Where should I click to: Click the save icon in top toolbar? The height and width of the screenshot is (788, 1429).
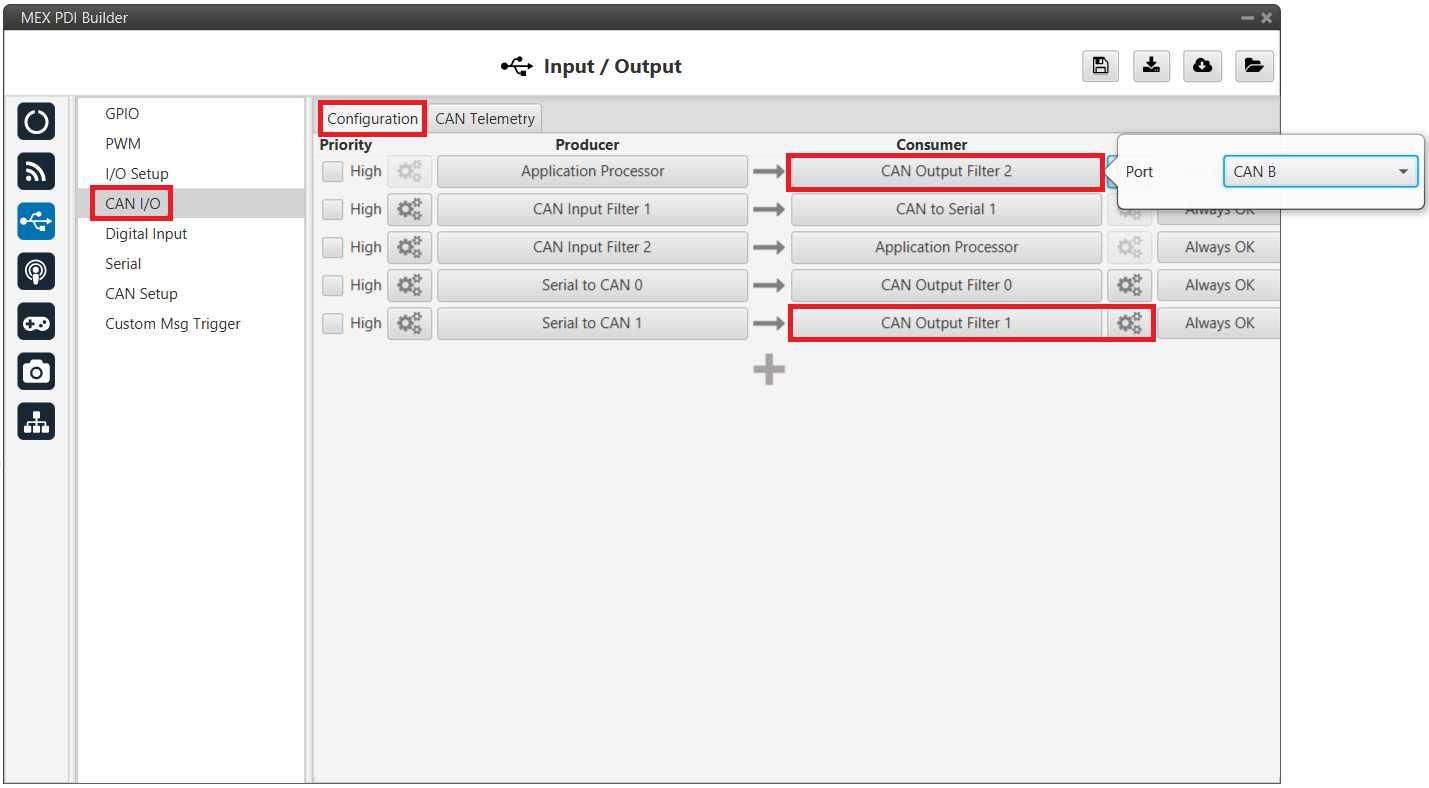(1100, 66)
